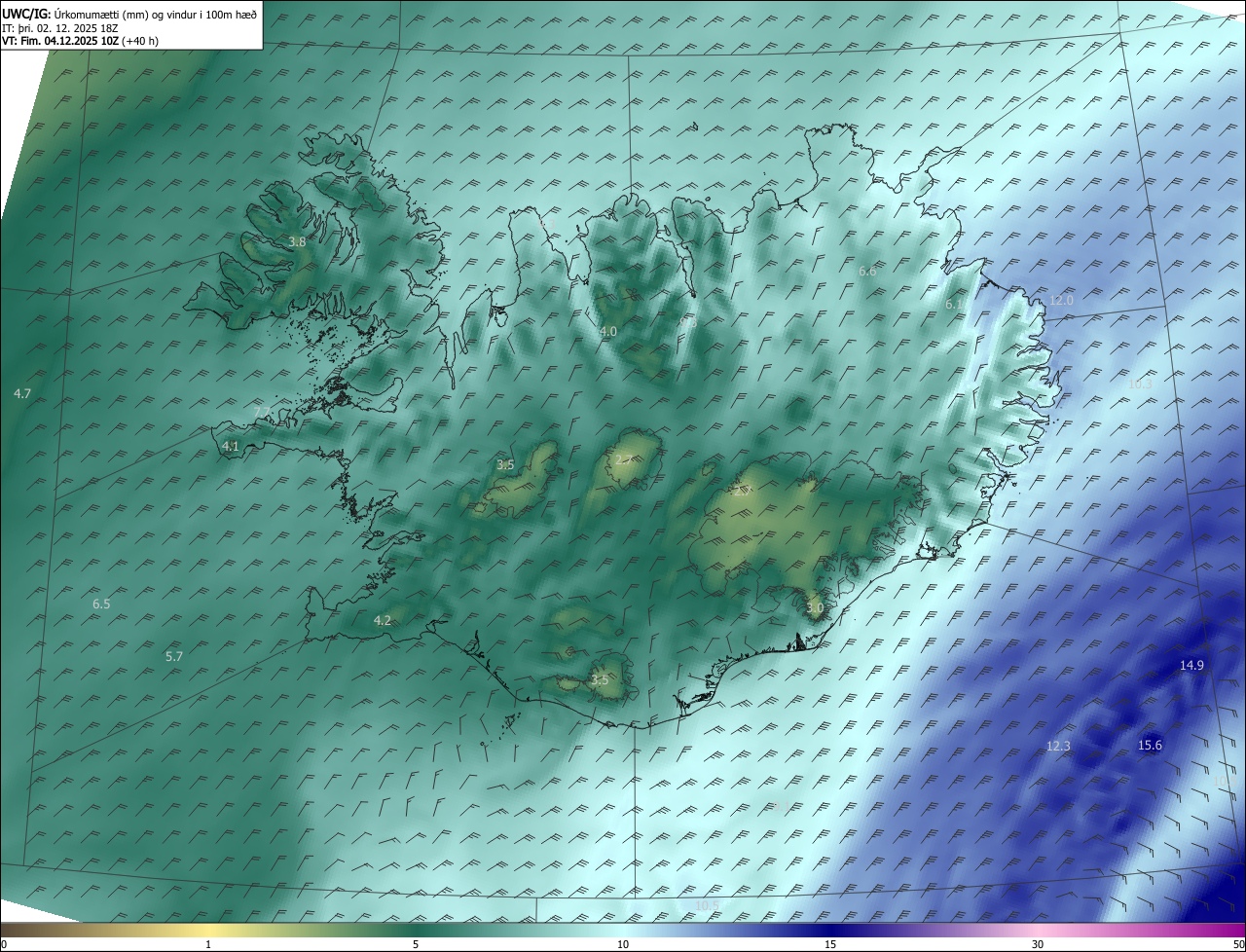The height and width of the screenshot is (952, 1246).
Task: Click the valid time line "VT: Fim. 04.12.2025 10Z (+40 h)"
Action: point(80,41)
